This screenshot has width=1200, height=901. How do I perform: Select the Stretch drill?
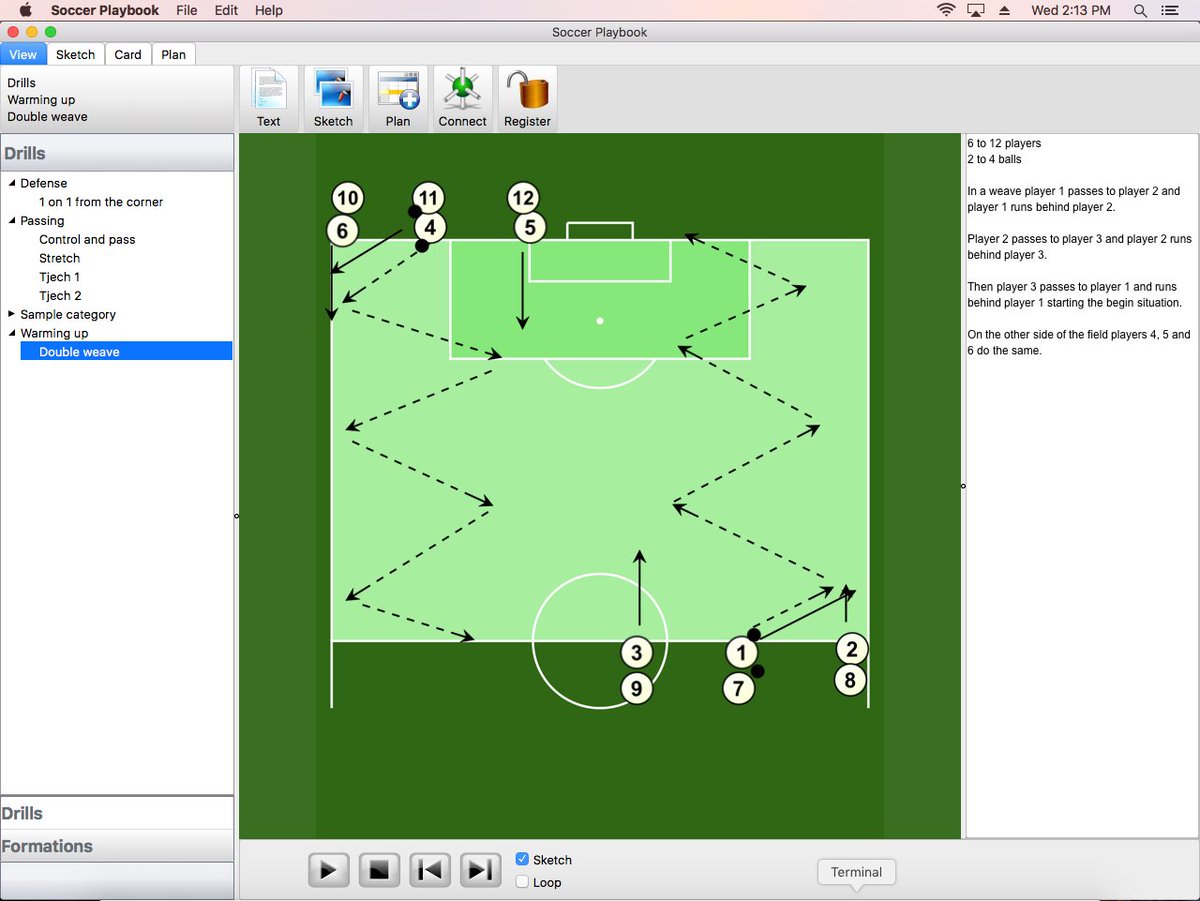[x=60, y=258]
